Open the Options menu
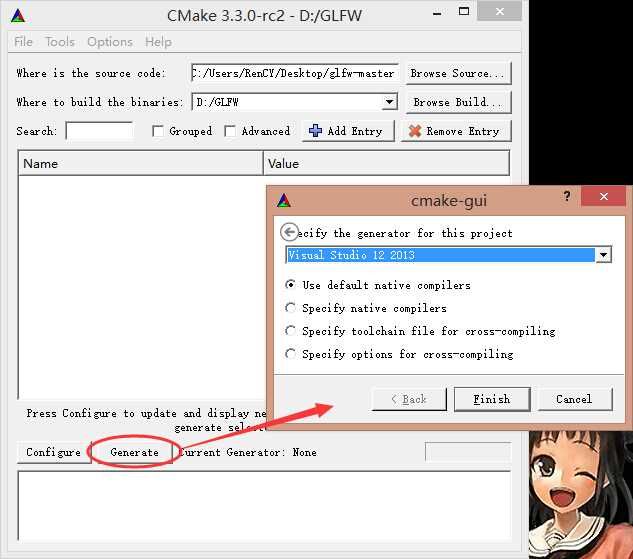Viewport: 633px width, 559px height. (110, 42)
